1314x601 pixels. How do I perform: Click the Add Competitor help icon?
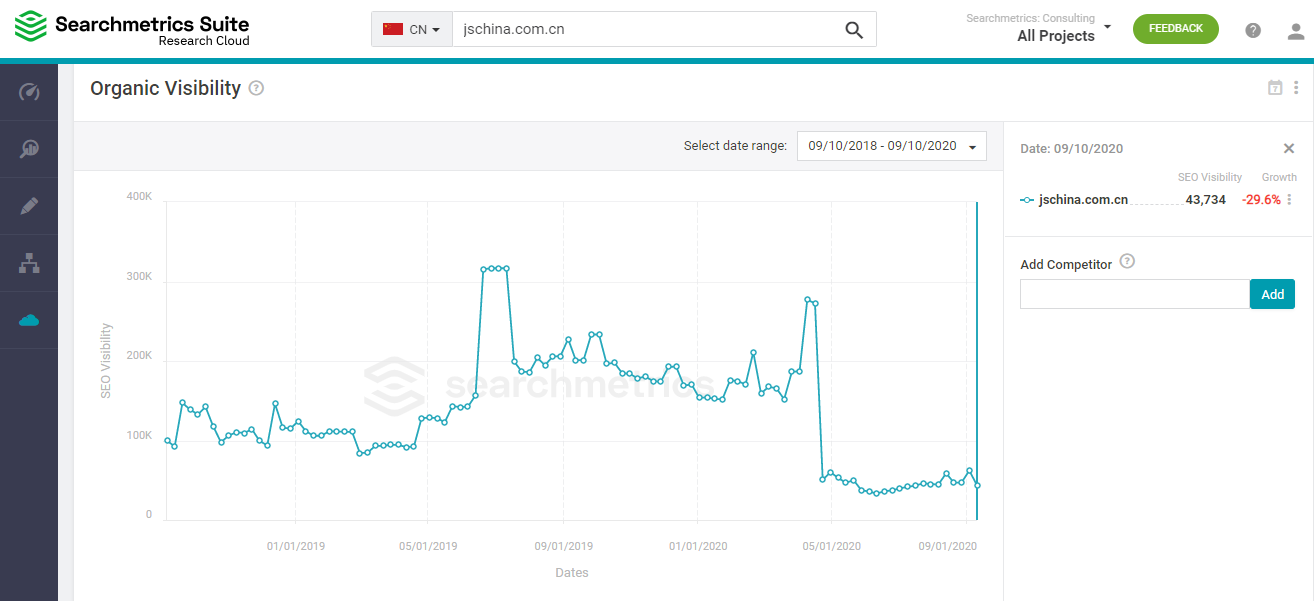pyautogui.click(x=1127, y=262)
